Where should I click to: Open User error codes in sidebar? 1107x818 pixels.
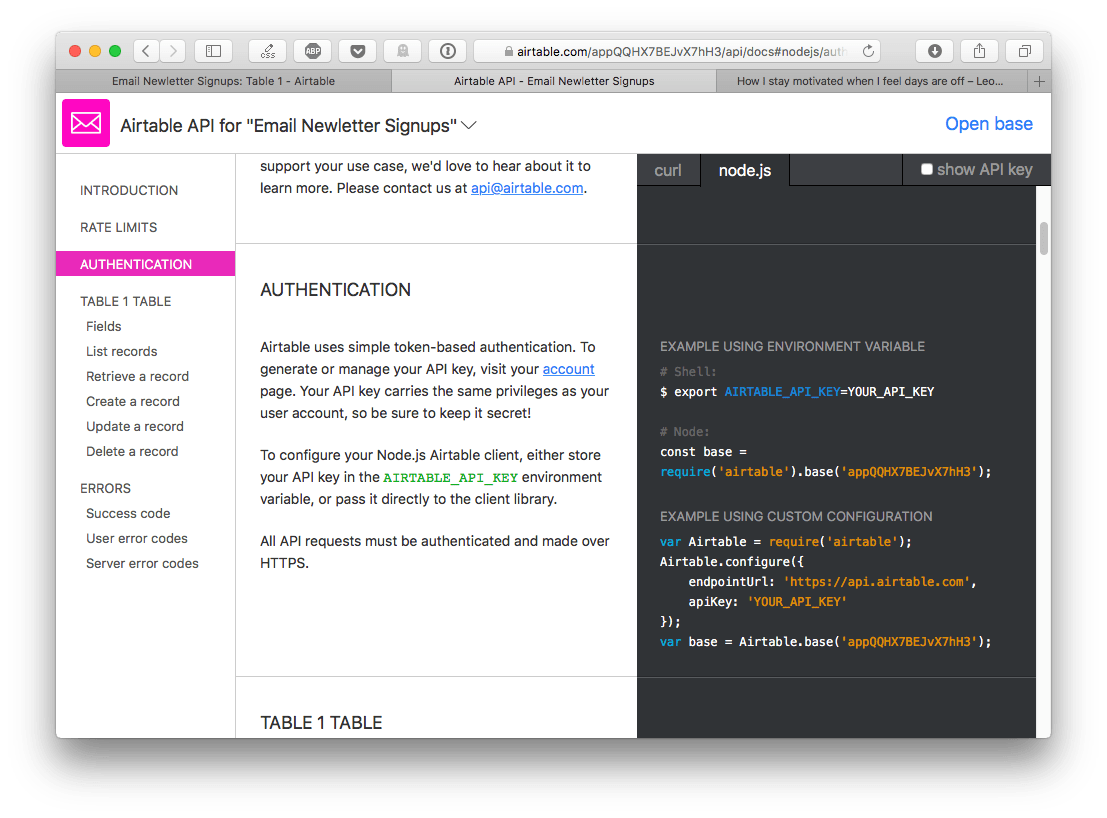point(137,539)
